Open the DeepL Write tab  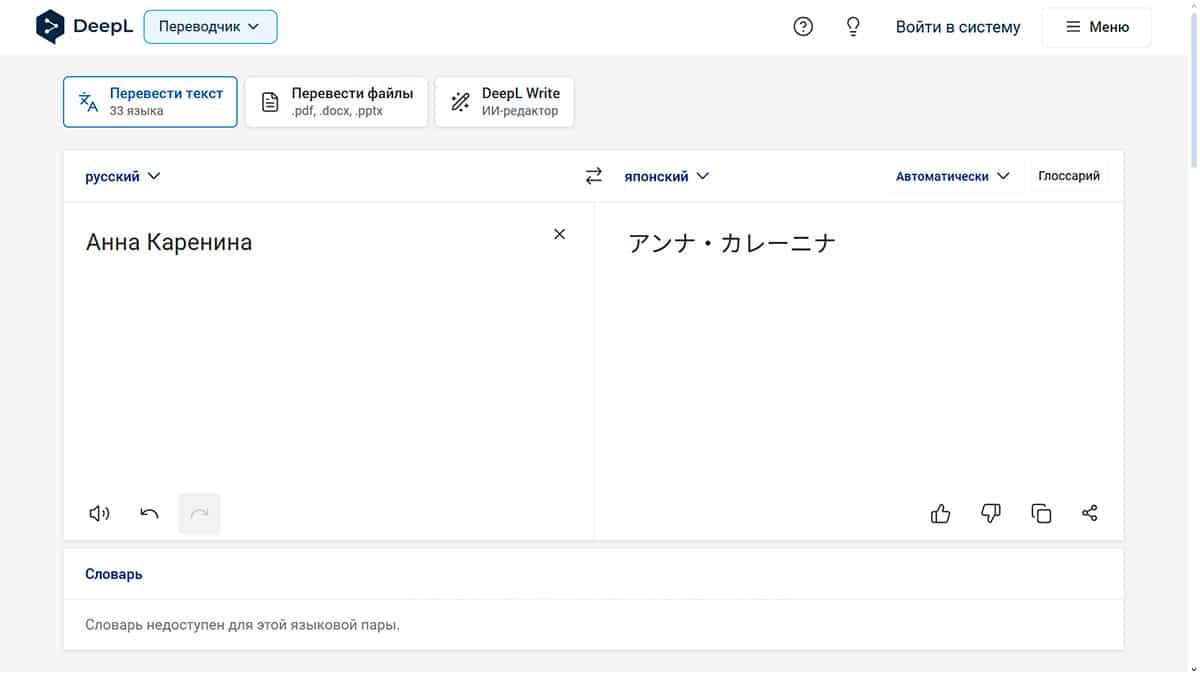click(505, 102)
